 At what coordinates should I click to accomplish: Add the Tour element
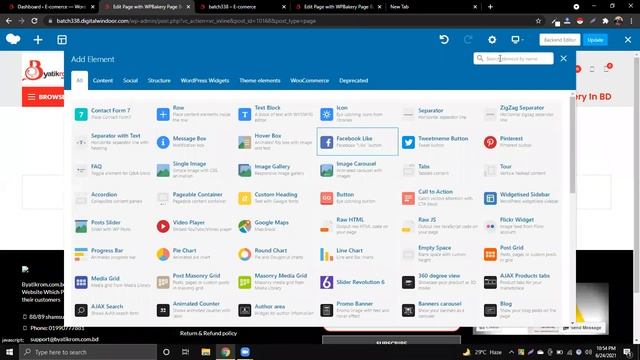(520, 170)
